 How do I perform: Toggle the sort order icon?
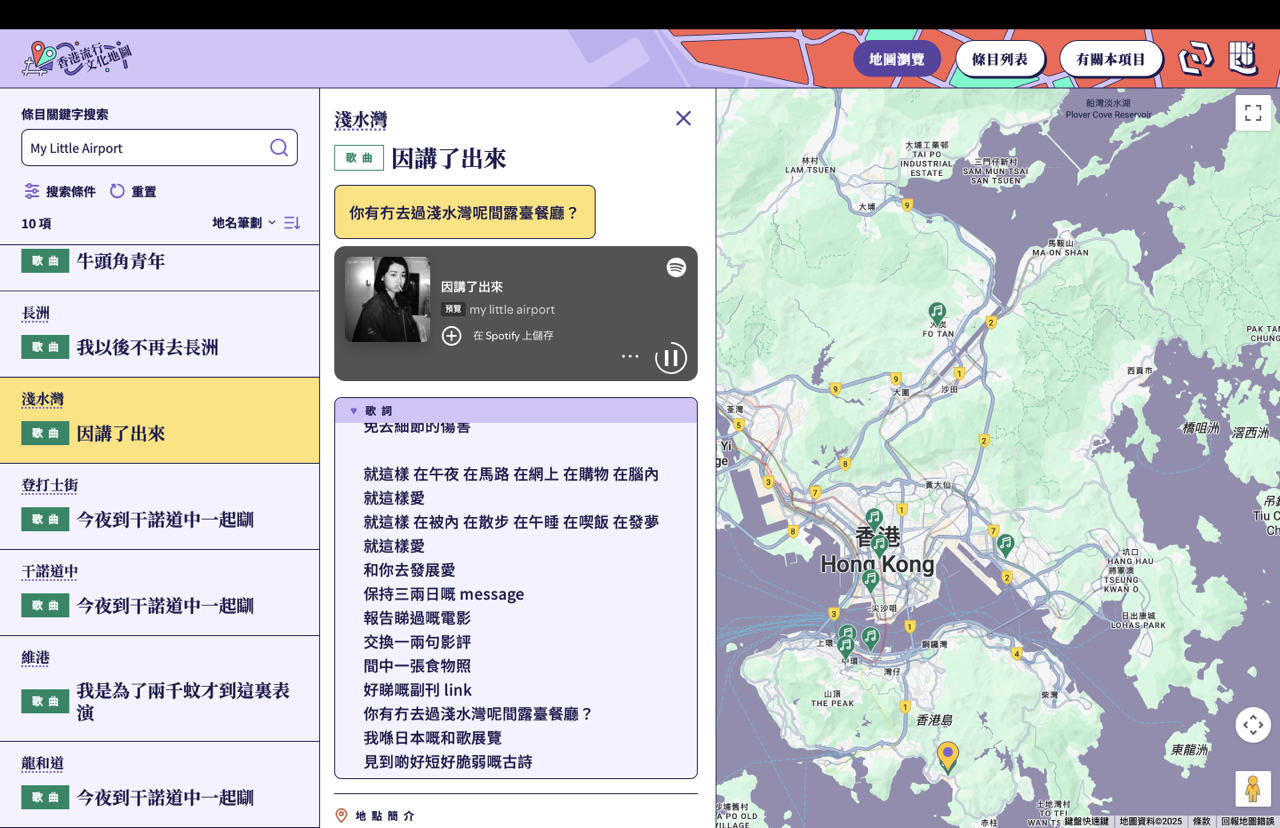292,223
